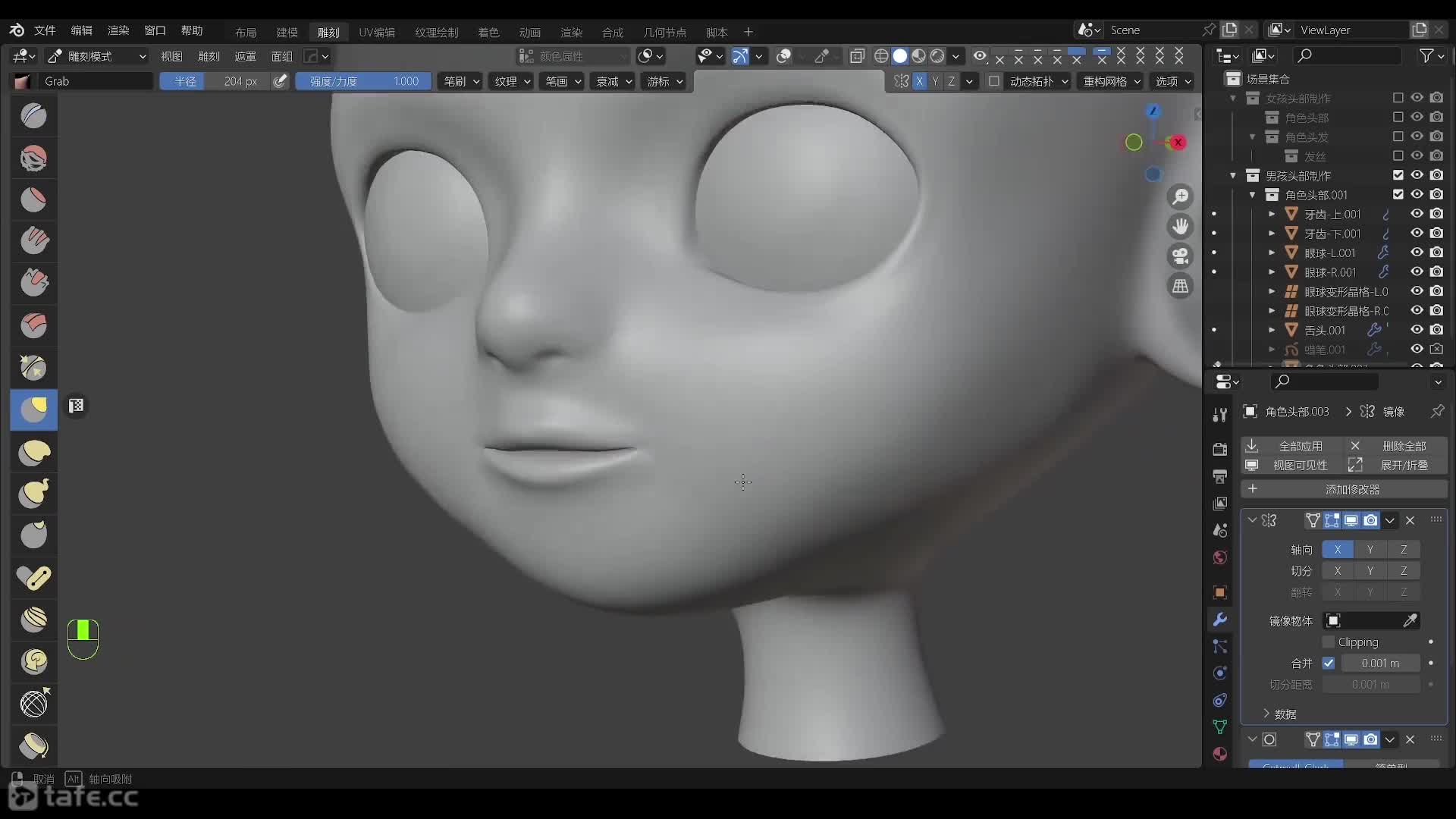Open the 遮罩 mask menu
The width and height of the screenshot is (1456, 819).
click(245, 56)
